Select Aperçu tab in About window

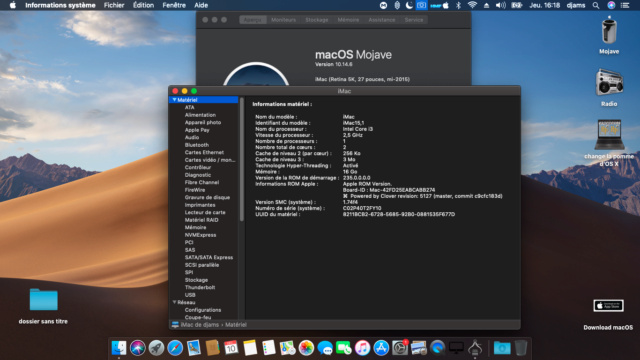[x=253, y=20]
